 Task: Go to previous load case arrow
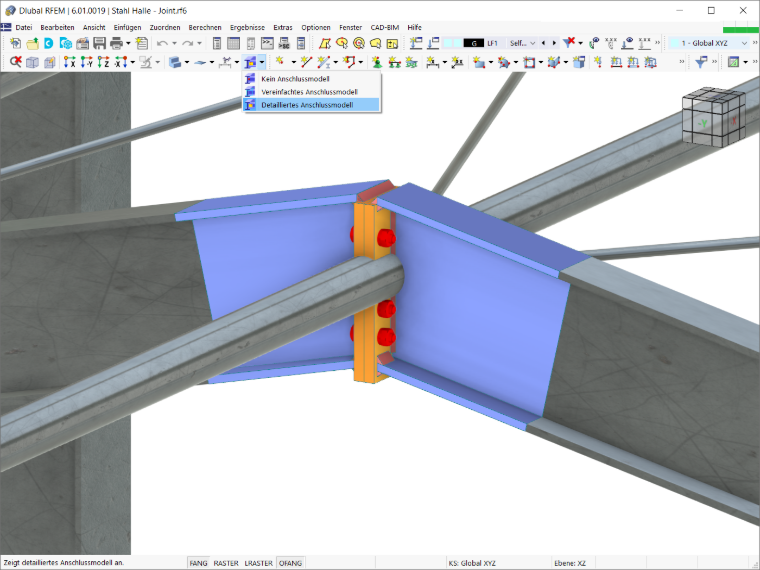tap(543, 43)
